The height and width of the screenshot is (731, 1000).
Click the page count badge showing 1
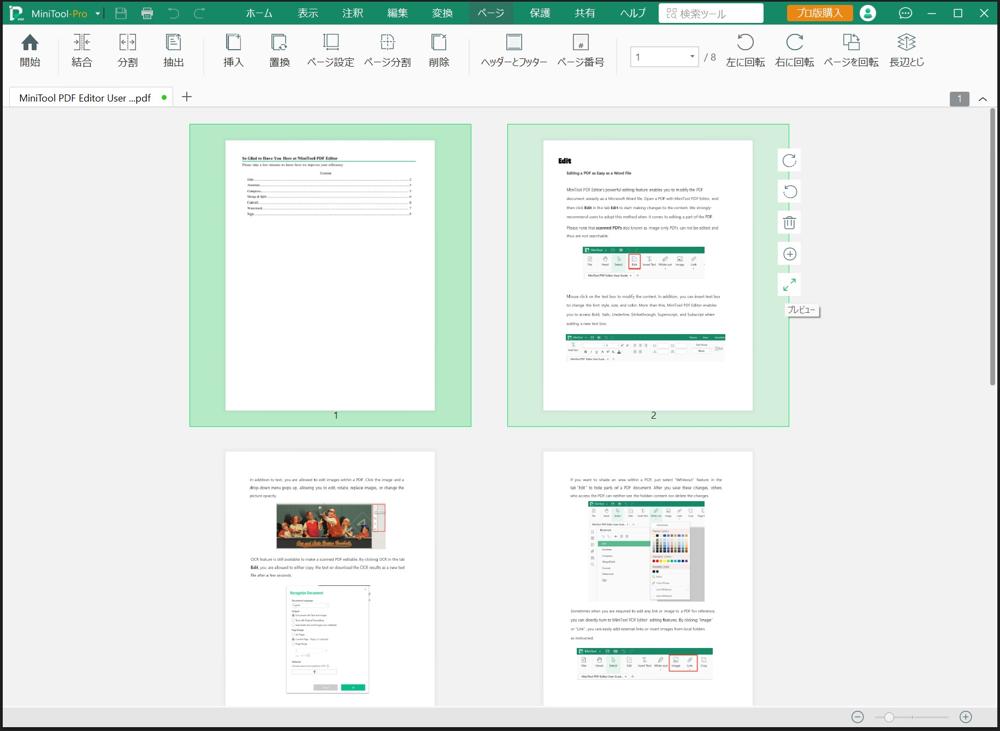coord(959,99)
